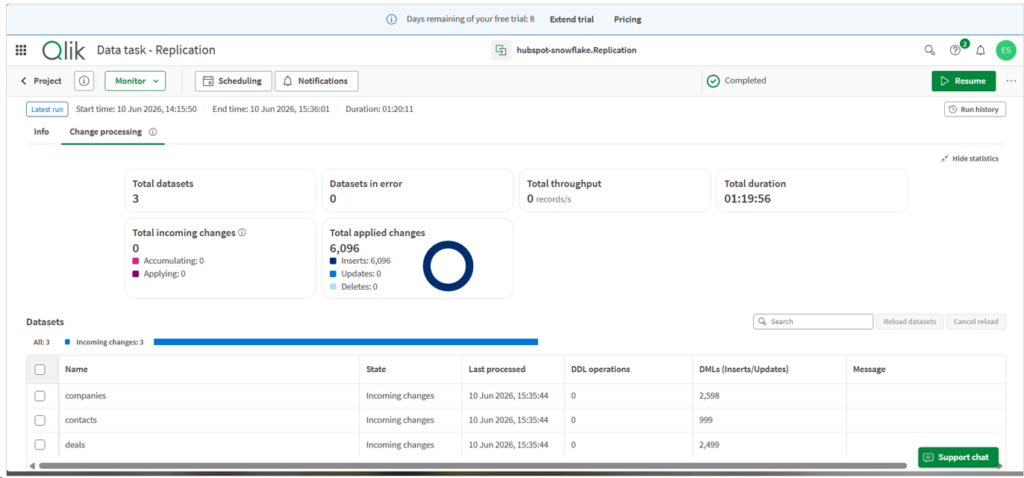The image size is (1024, 478).
Task: Open Scheduling settings
Action: coord(232,81)
